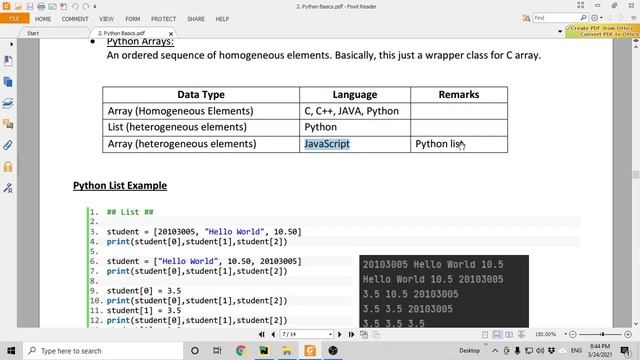Click the Create PDF from Office banner

click(602, 31)
